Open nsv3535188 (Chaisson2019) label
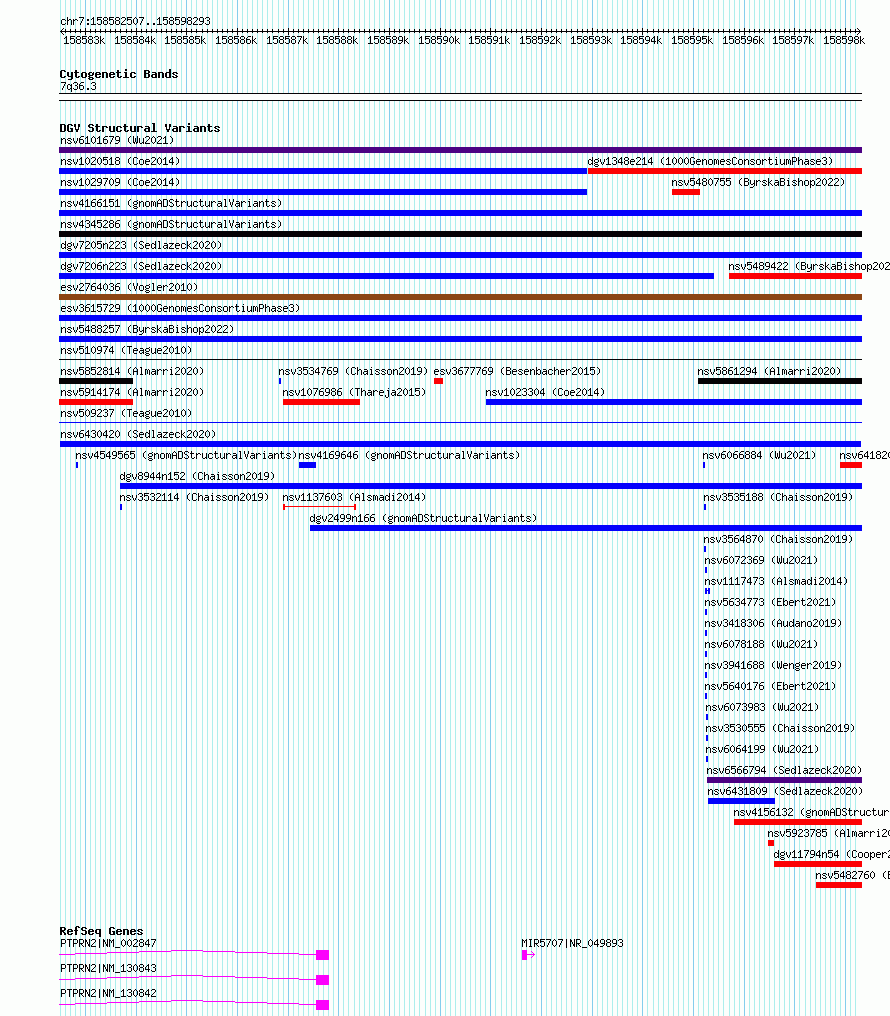Viewport: 890px width, 1016px height. (779, 498)
